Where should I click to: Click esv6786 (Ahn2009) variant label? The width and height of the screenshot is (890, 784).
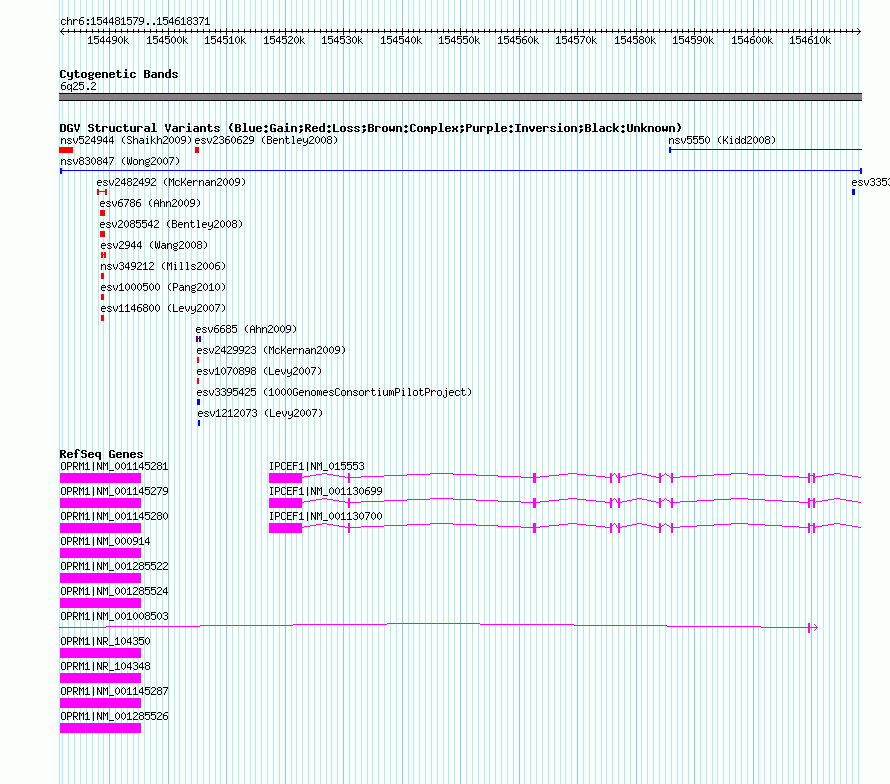tap(150, 203)
